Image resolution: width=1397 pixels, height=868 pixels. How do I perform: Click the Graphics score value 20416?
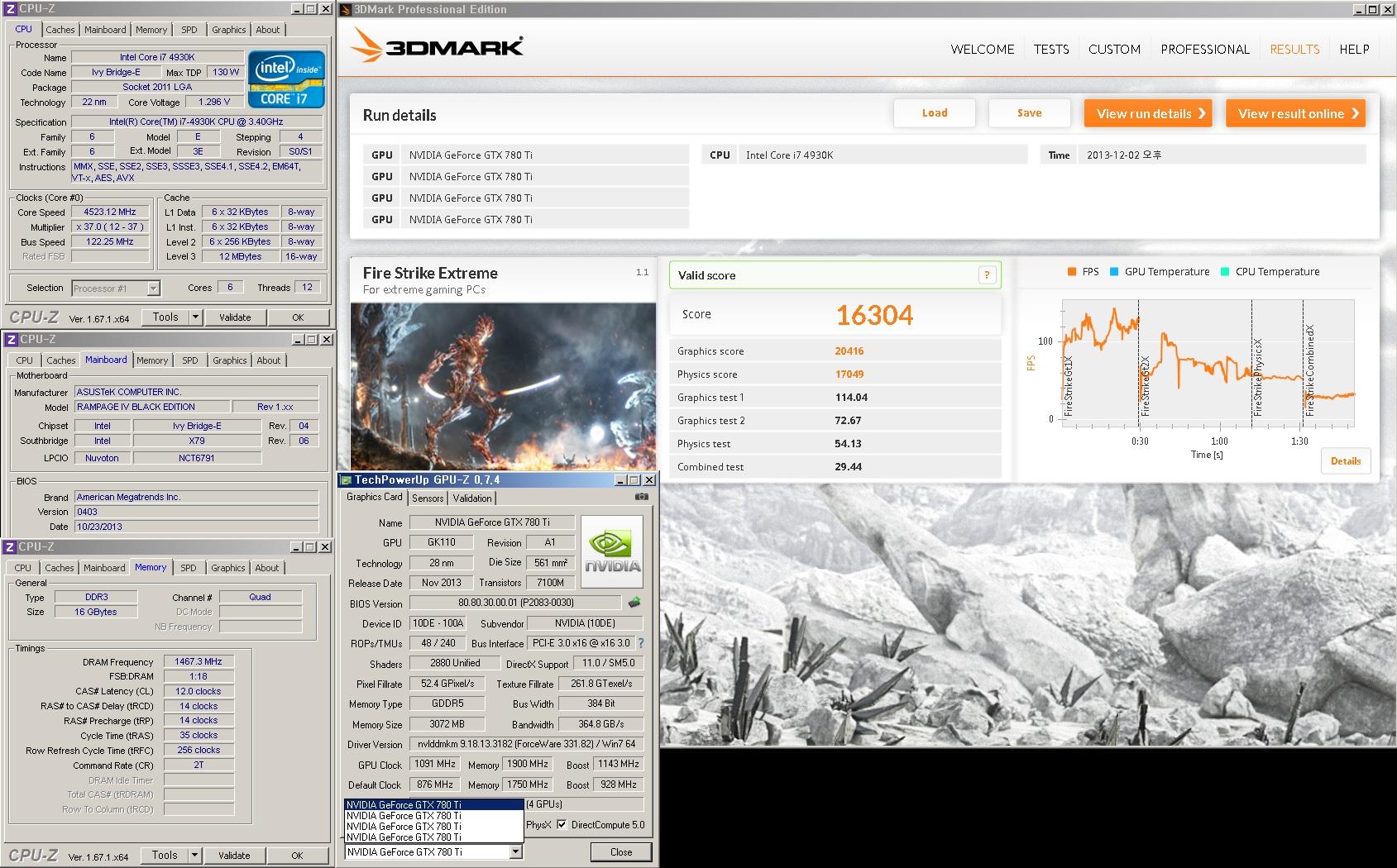[849, 351]
